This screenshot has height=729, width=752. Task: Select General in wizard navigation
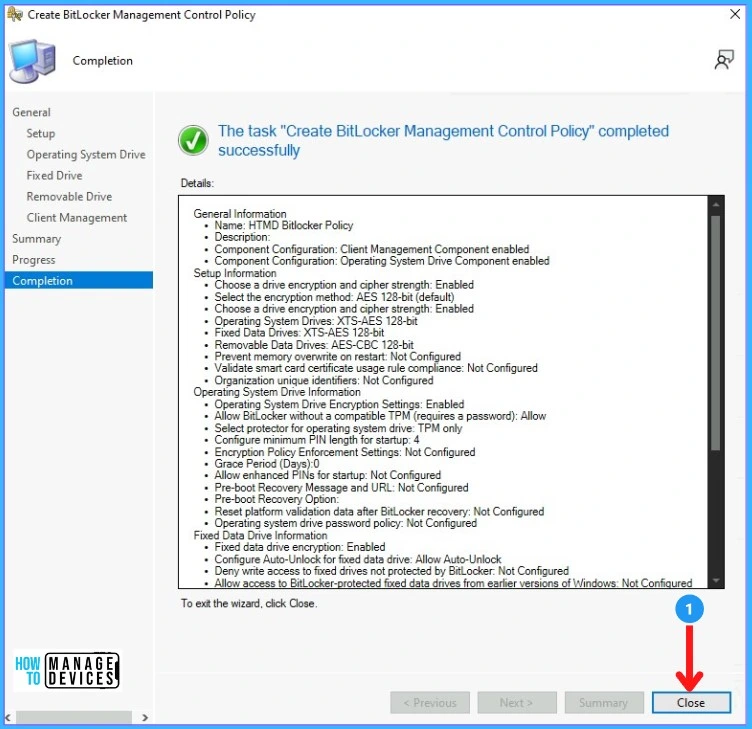pos(31,112)
